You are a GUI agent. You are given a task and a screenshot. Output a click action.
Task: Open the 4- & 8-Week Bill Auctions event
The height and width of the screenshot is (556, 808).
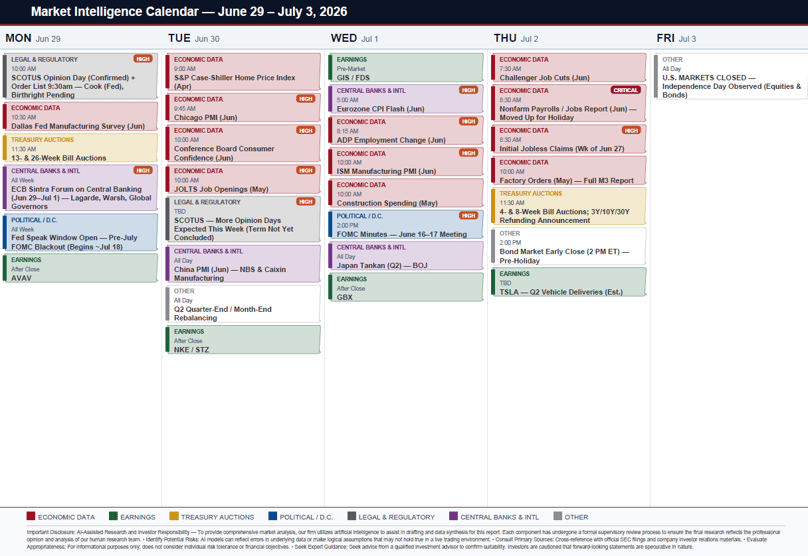[568, 206]
